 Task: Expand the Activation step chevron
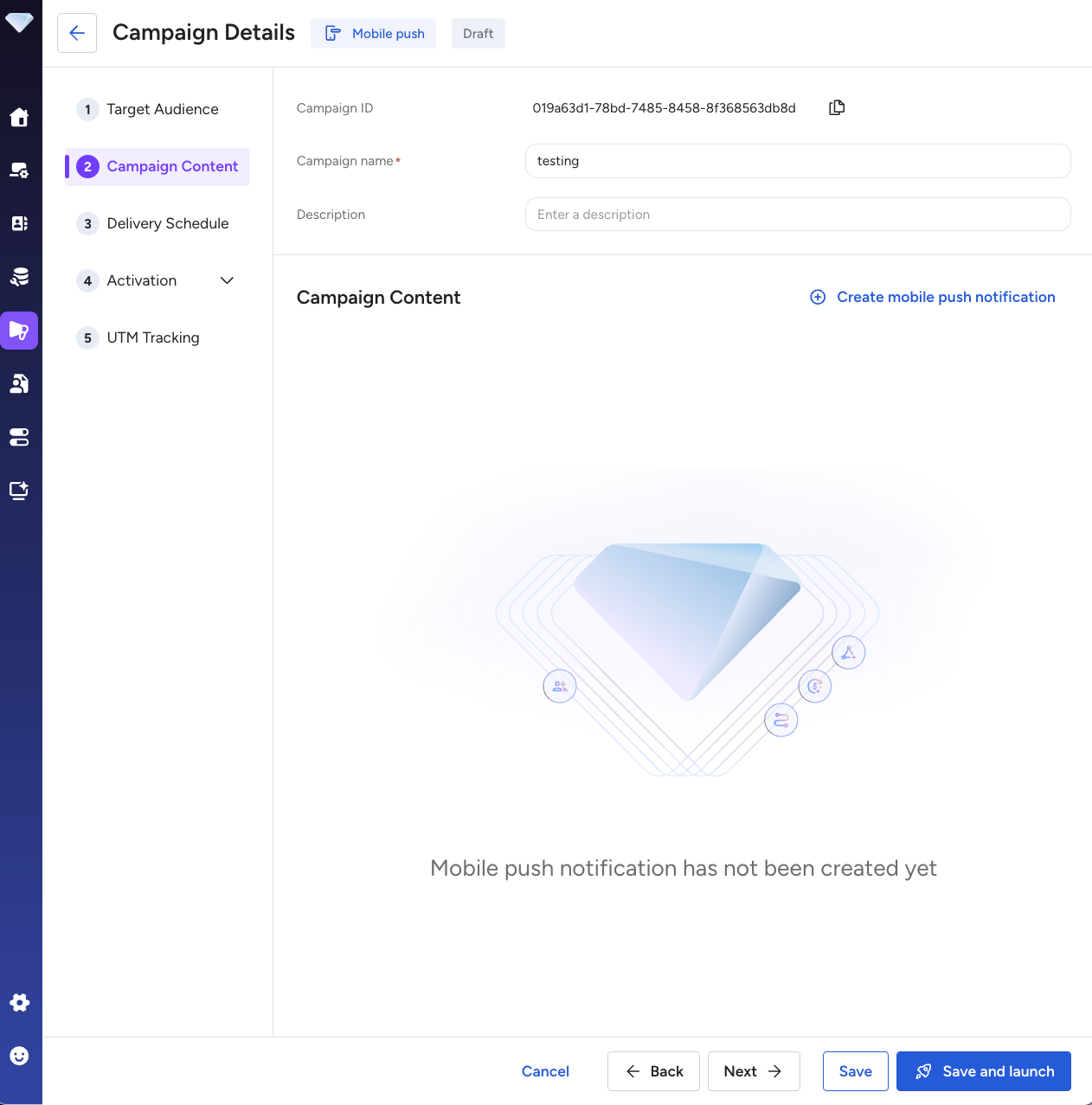point(227,280)
